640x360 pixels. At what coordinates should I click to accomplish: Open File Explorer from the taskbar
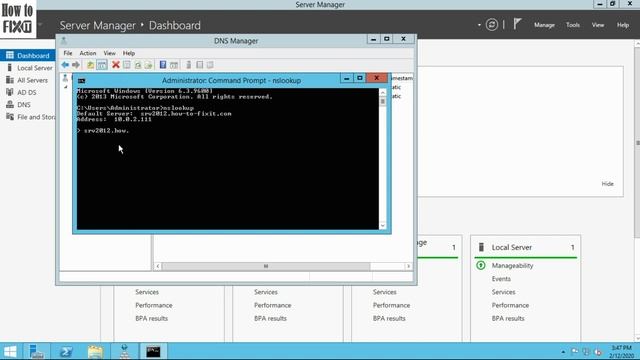point(95,351)
